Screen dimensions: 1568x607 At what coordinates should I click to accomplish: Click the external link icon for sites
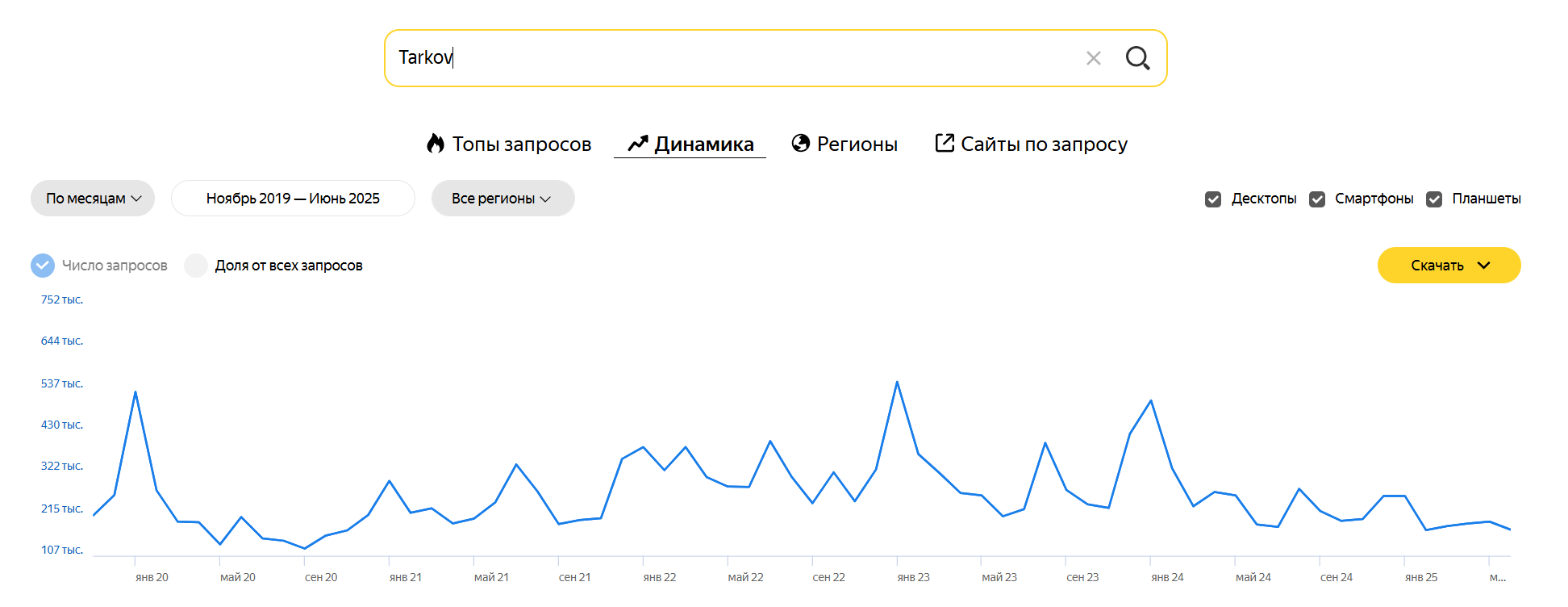click(x=944, y=143)
